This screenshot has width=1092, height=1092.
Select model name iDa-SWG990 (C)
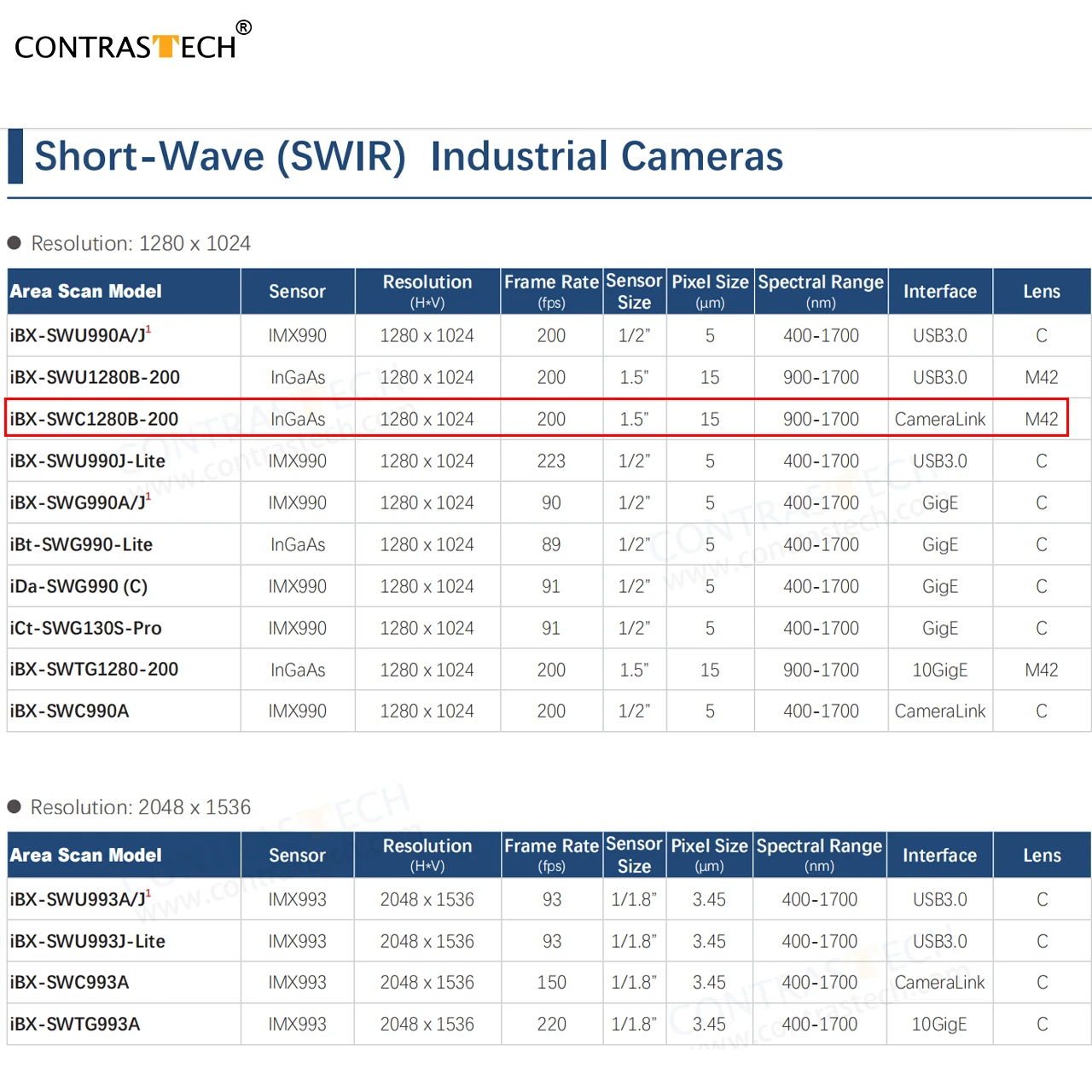pyautogui.click(x=78, y=586)
